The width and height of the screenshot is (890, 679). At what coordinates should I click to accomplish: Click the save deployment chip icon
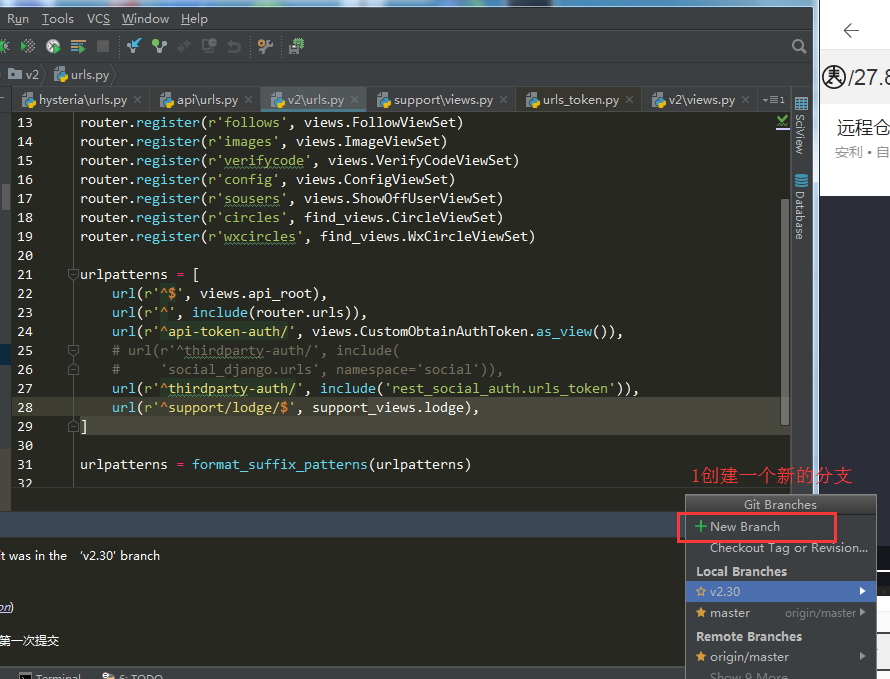pos(296,46)
